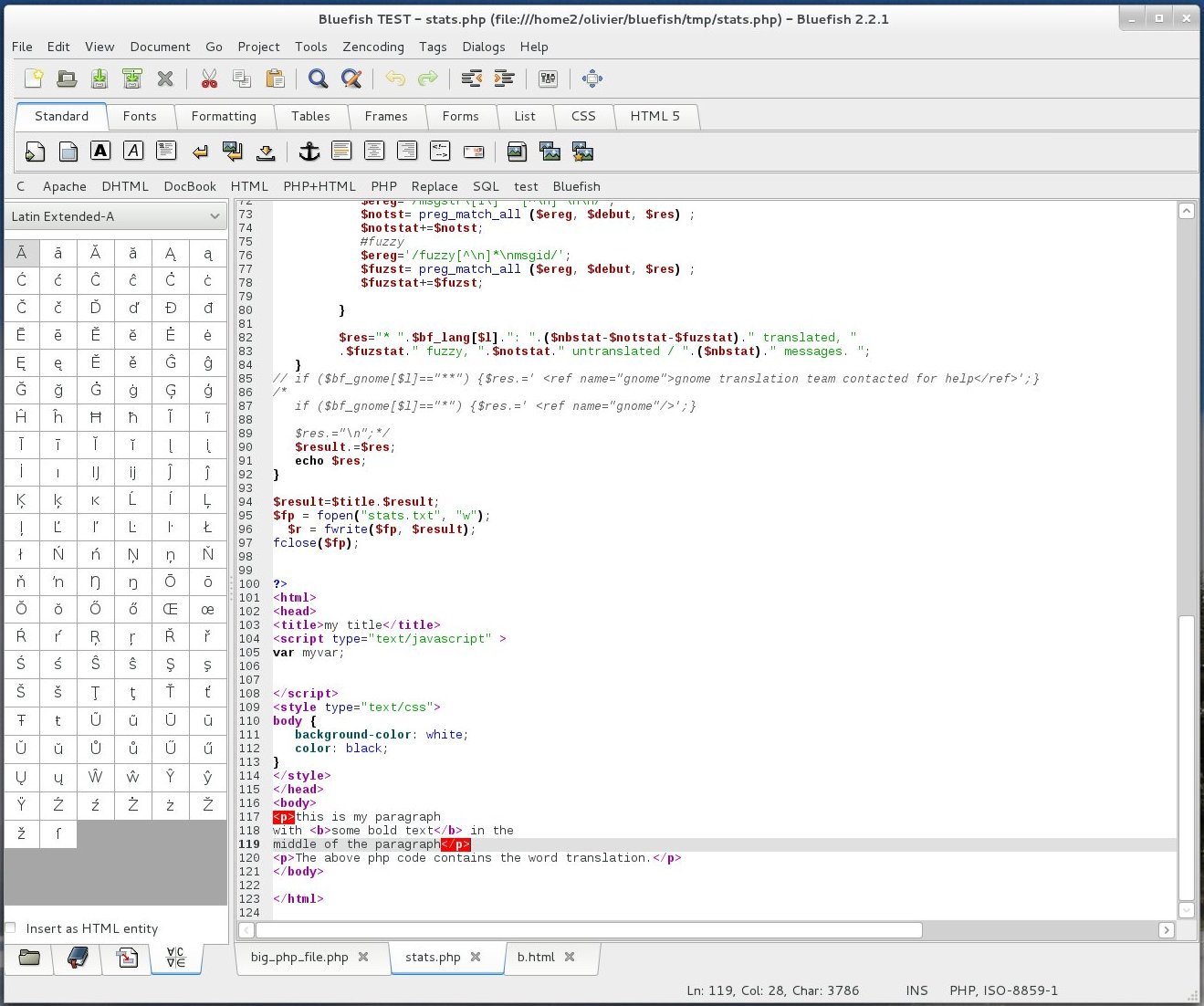Insert the Œ character from character map
The height and width of the screenshot is (1006, 1204).
click(171, 609)
